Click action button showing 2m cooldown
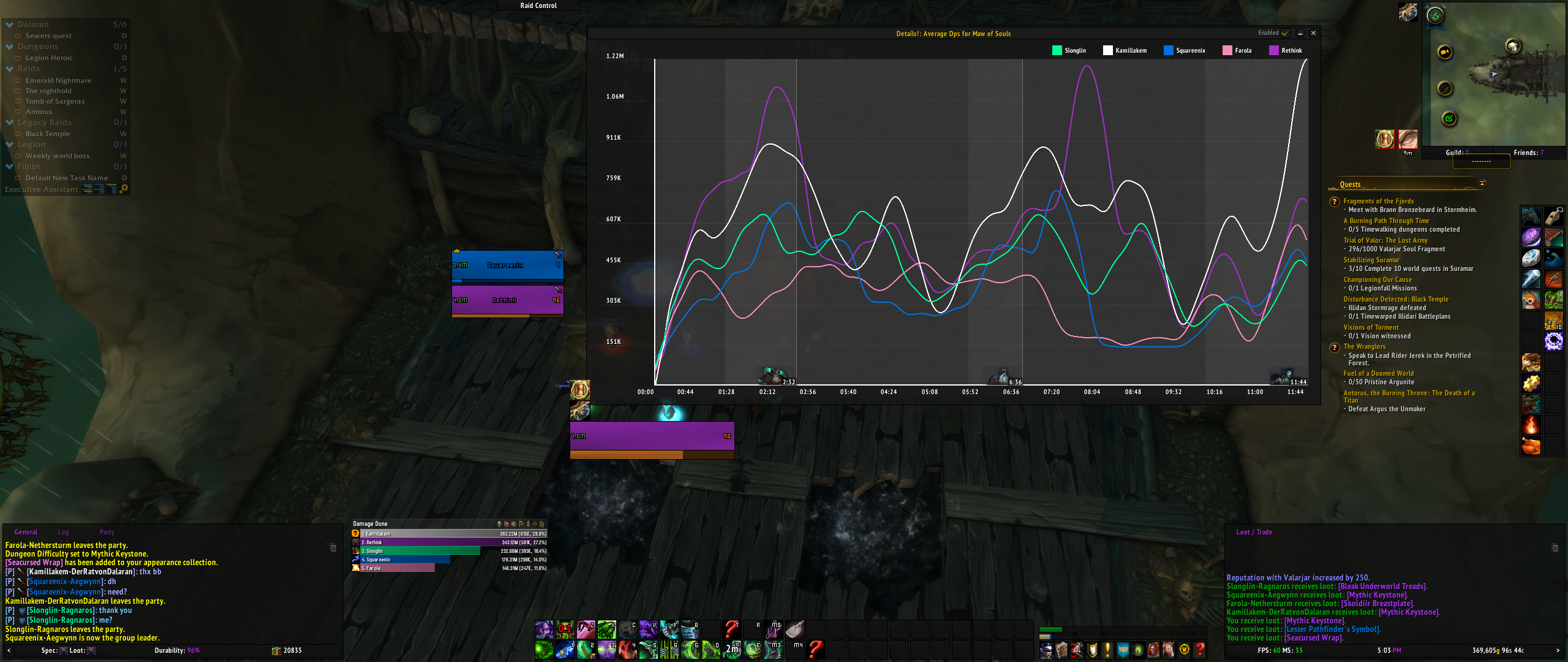This screenshot has width=1568, height=662. click(x=731, y=650)
